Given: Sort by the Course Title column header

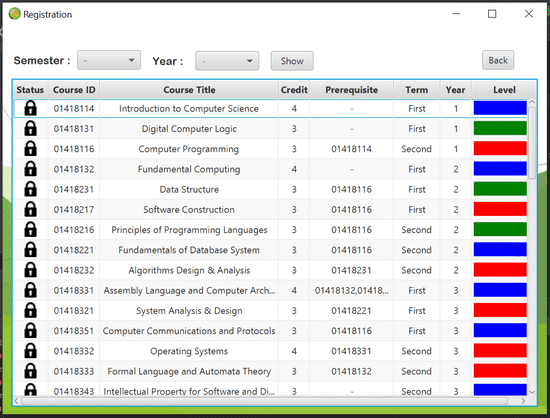Looking at the screenshot, I should [189, 90].
